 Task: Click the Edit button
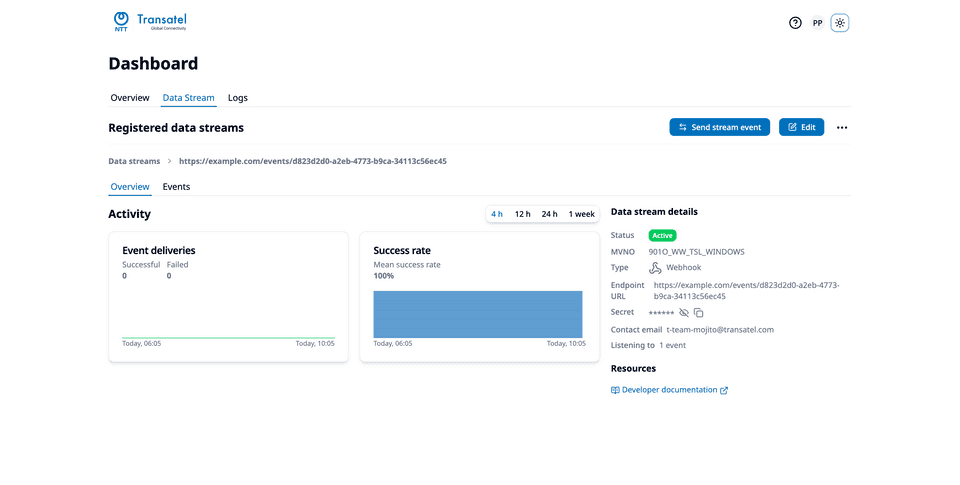801,127
